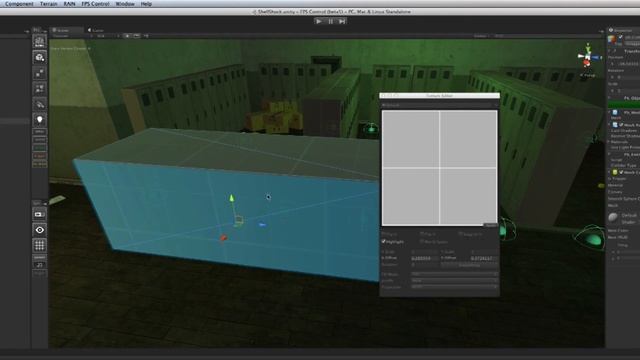Toggle the Swap U/V checkbox
This screenshot has height=360, width=640.
(x=460, y=234)
